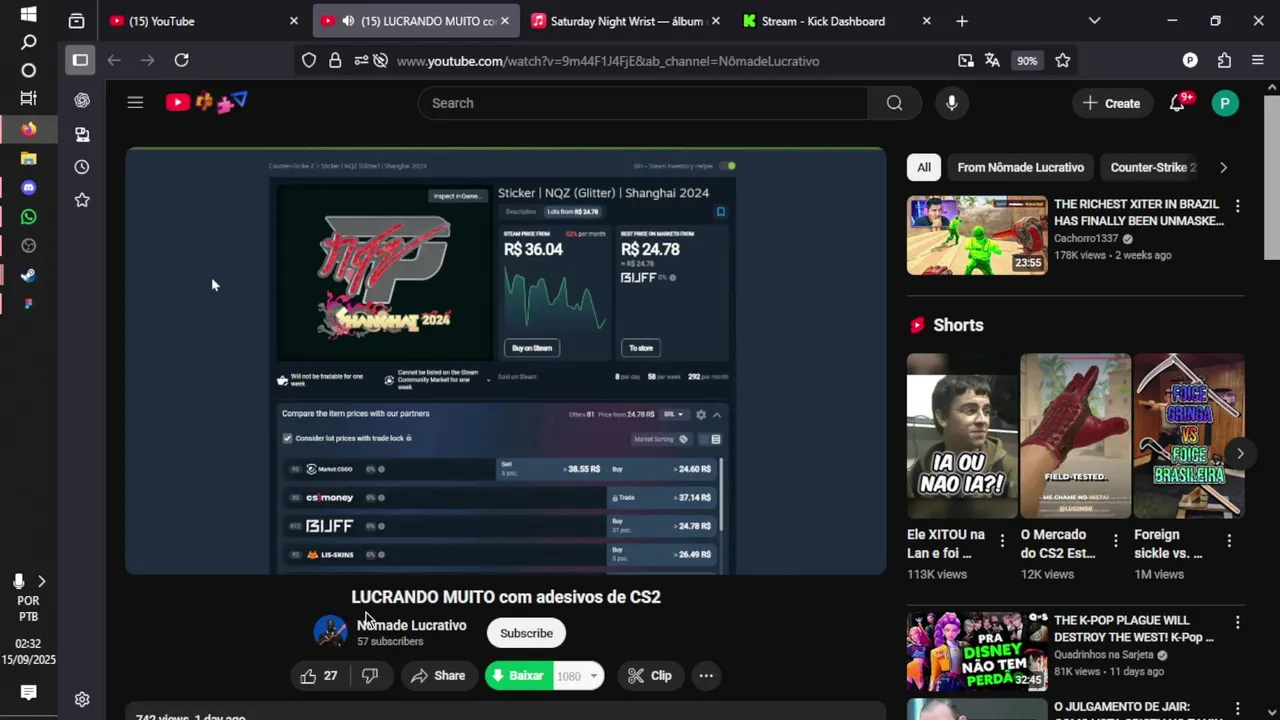Create a Clip of the video
The image size is (1280, 720).
click(649, 676)
